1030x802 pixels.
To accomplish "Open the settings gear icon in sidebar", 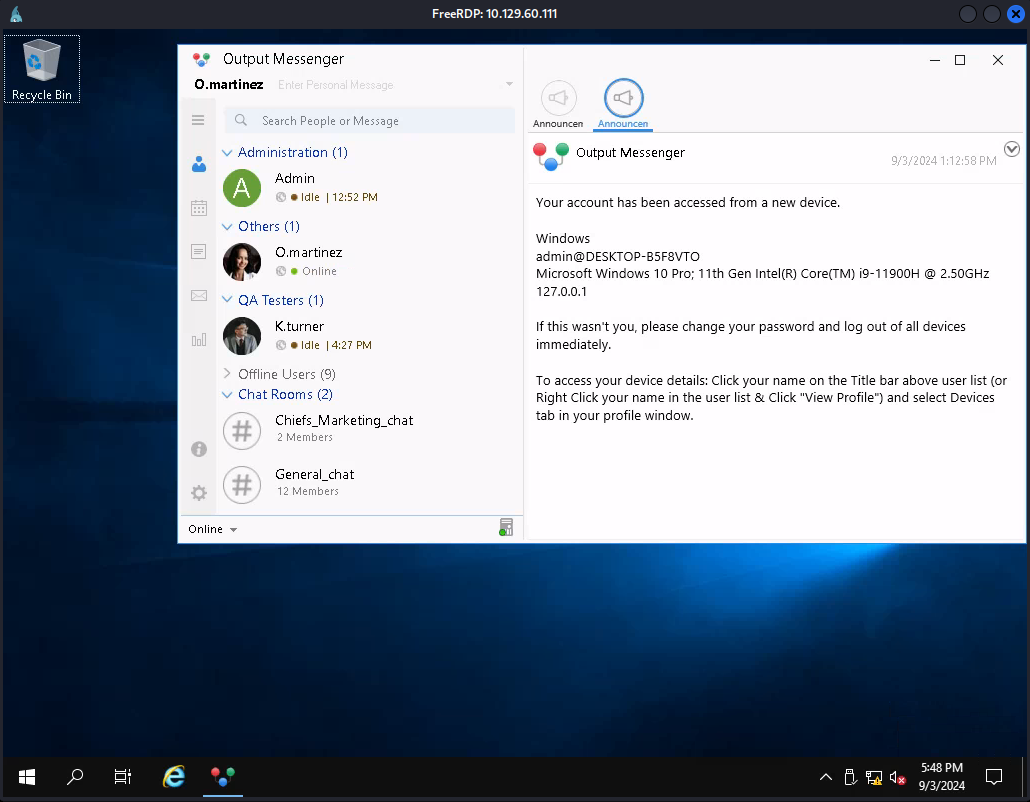I will point(198,493).
